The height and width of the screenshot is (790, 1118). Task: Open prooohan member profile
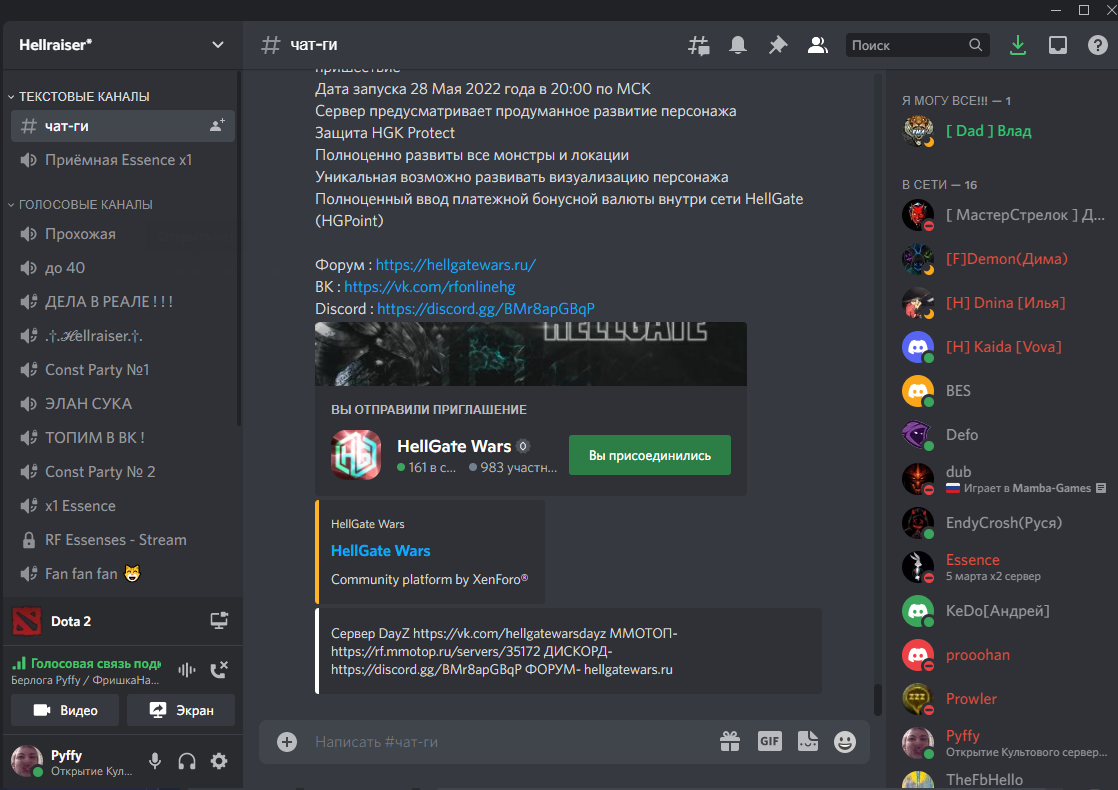1002,655
